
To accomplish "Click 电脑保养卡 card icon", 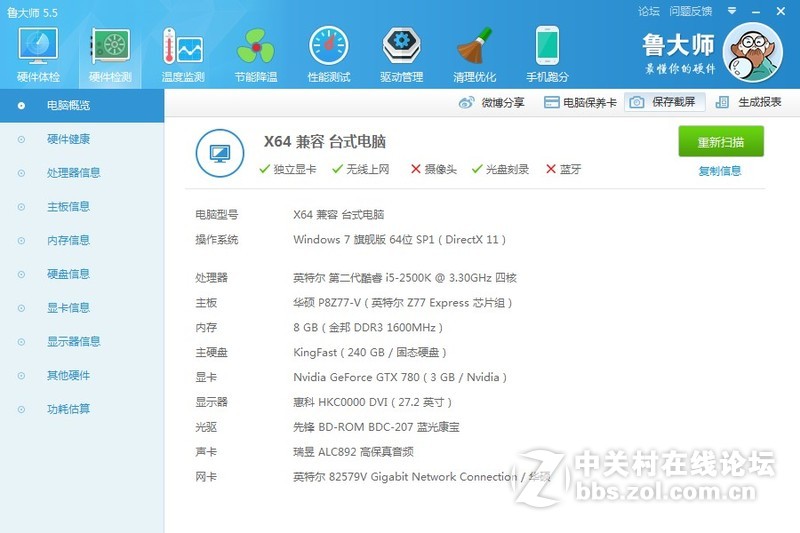I will pos(552,103).
